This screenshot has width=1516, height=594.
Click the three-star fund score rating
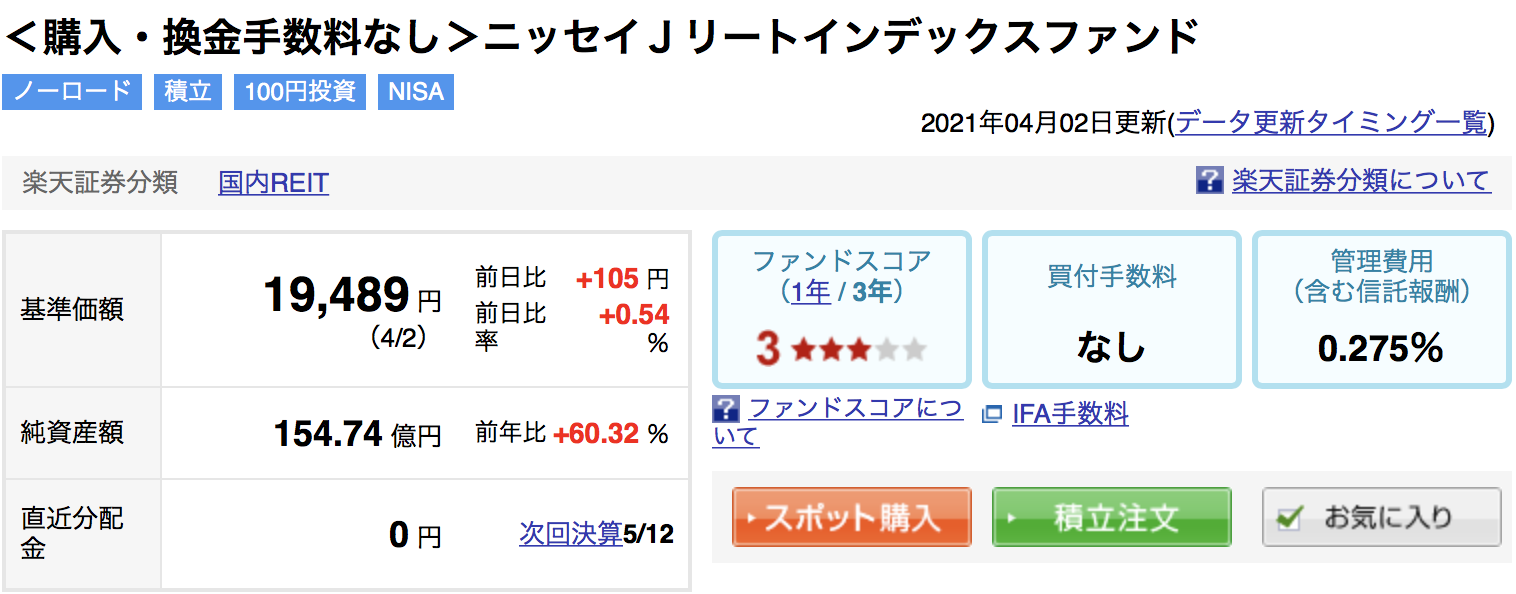coord(842,350)
